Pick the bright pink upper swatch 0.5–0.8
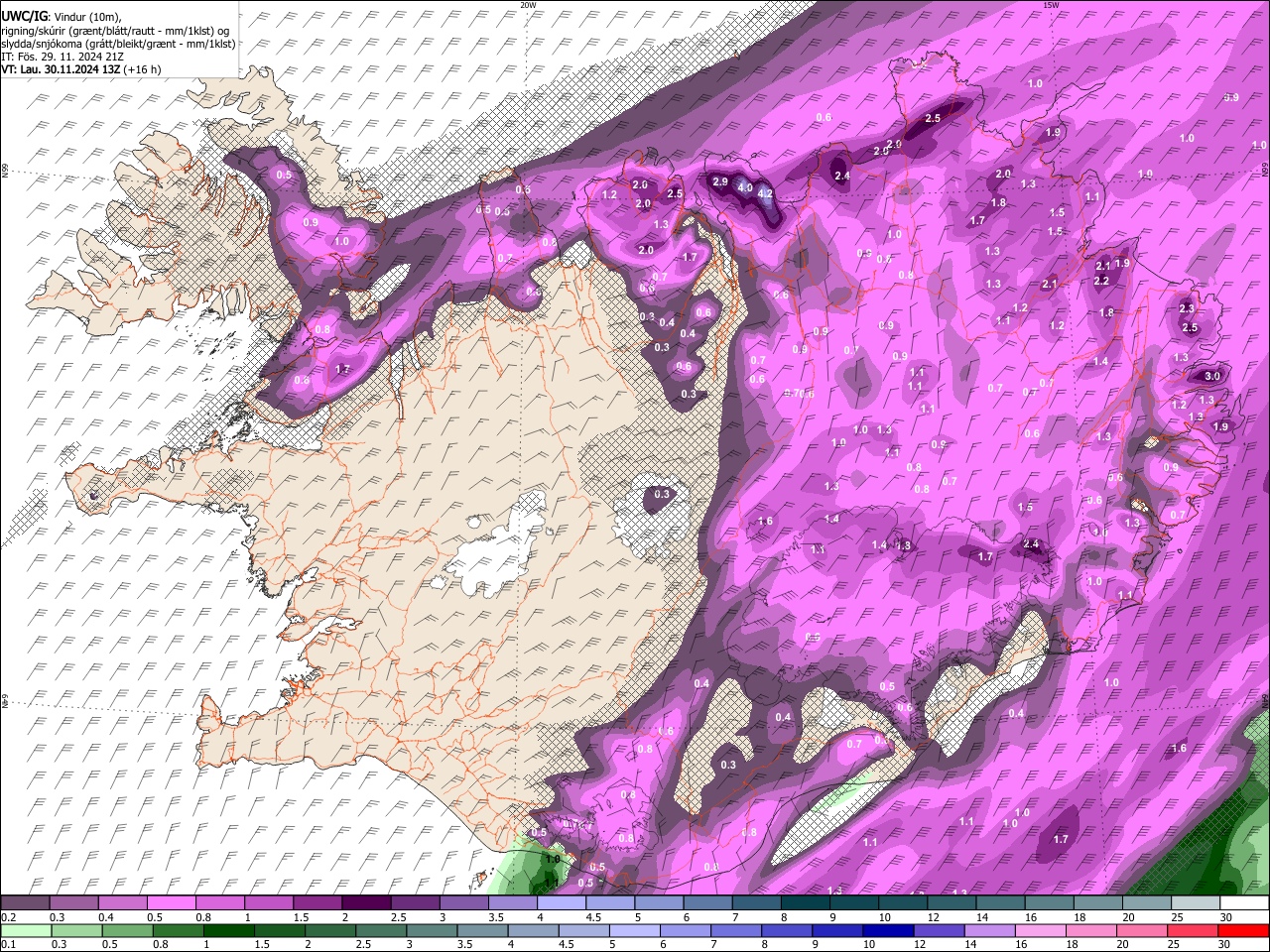This screenshot has height=952, width=1270. pos(171,903)
